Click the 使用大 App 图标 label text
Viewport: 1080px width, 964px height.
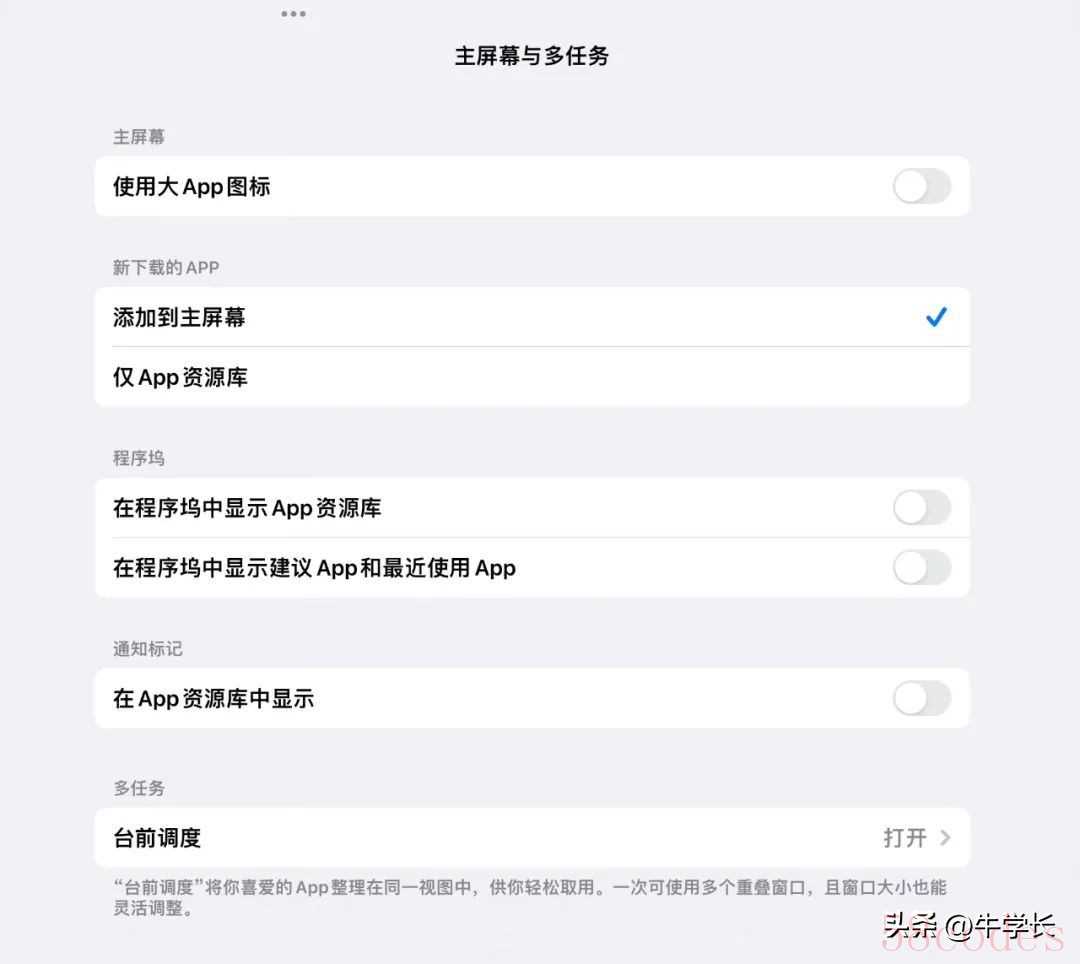pos(191,187)
